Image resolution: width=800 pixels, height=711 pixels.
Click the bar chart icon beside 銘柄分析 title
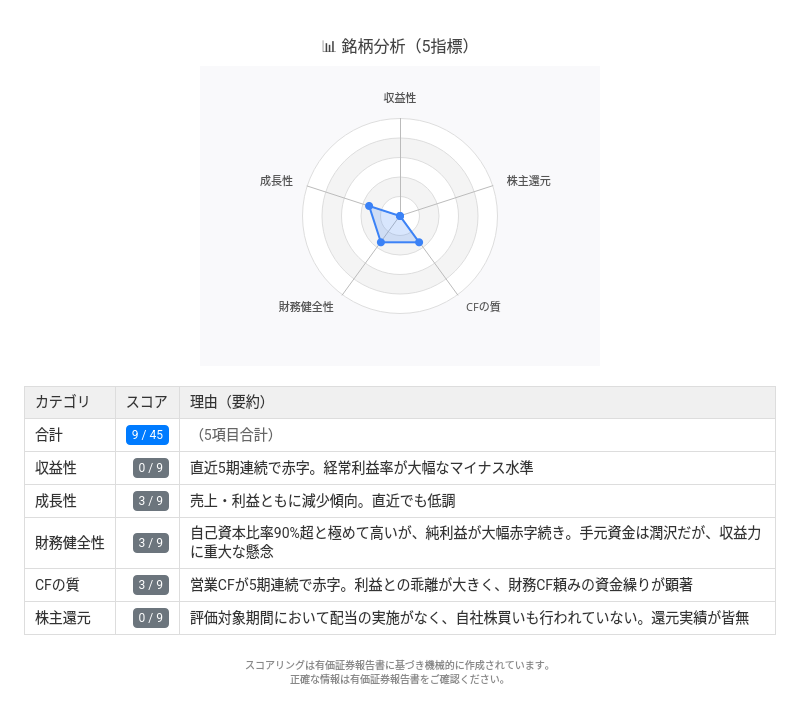(x=328, y=46)
